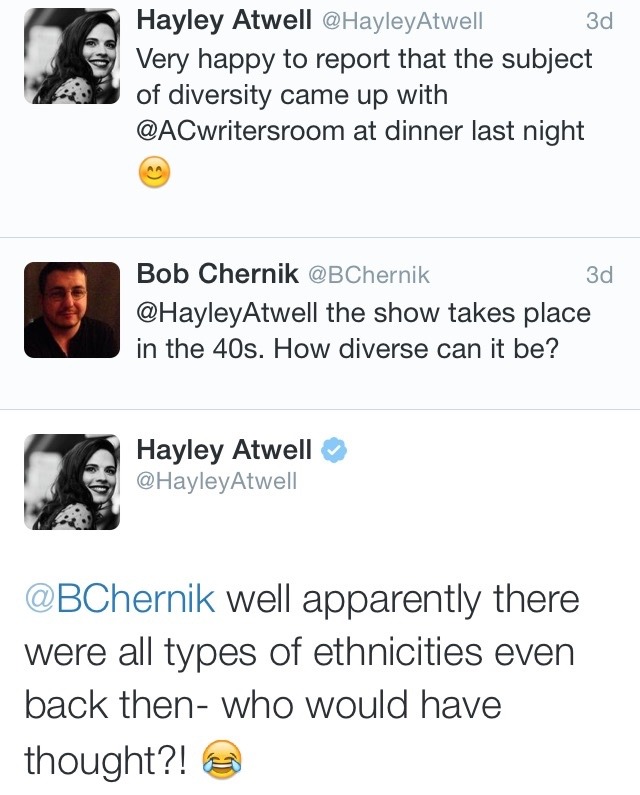Open the tweet about diversity at dinner

point(364,96)
